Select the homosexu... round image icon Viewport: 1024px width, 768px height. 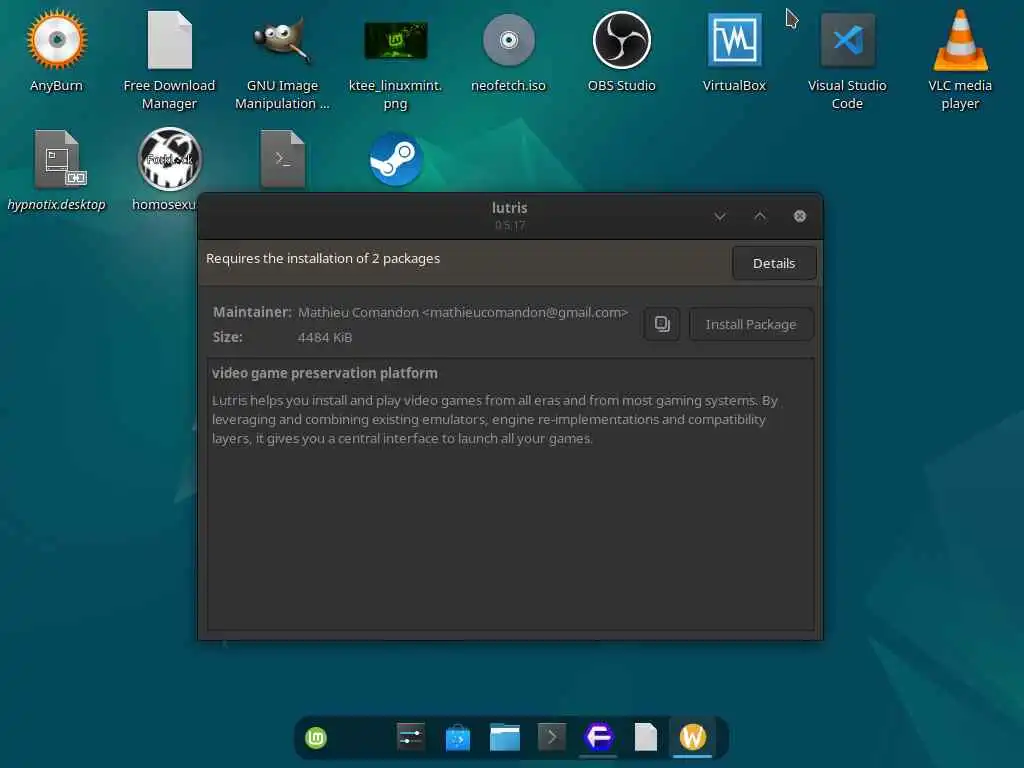click(170, 159)
